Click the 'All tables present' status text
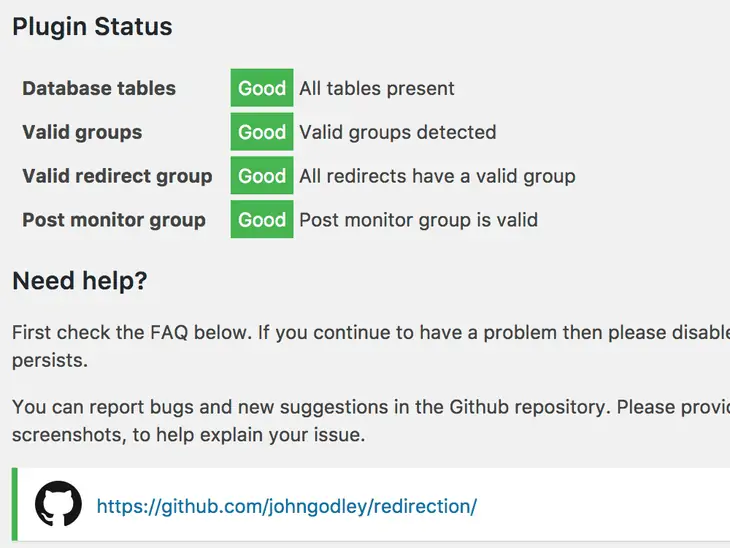 [x=377, y=88]
